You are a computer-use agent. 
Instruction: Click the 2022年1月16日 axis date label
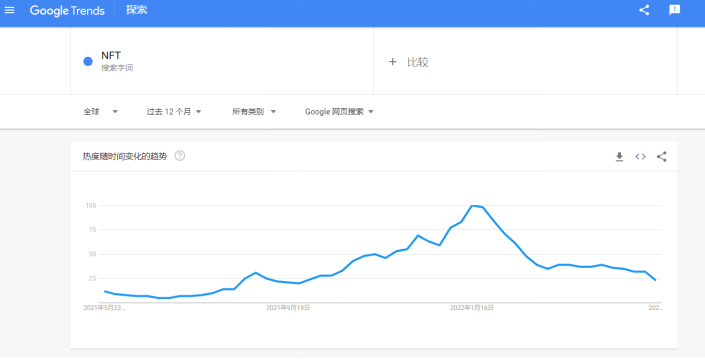tap(472, 308)
